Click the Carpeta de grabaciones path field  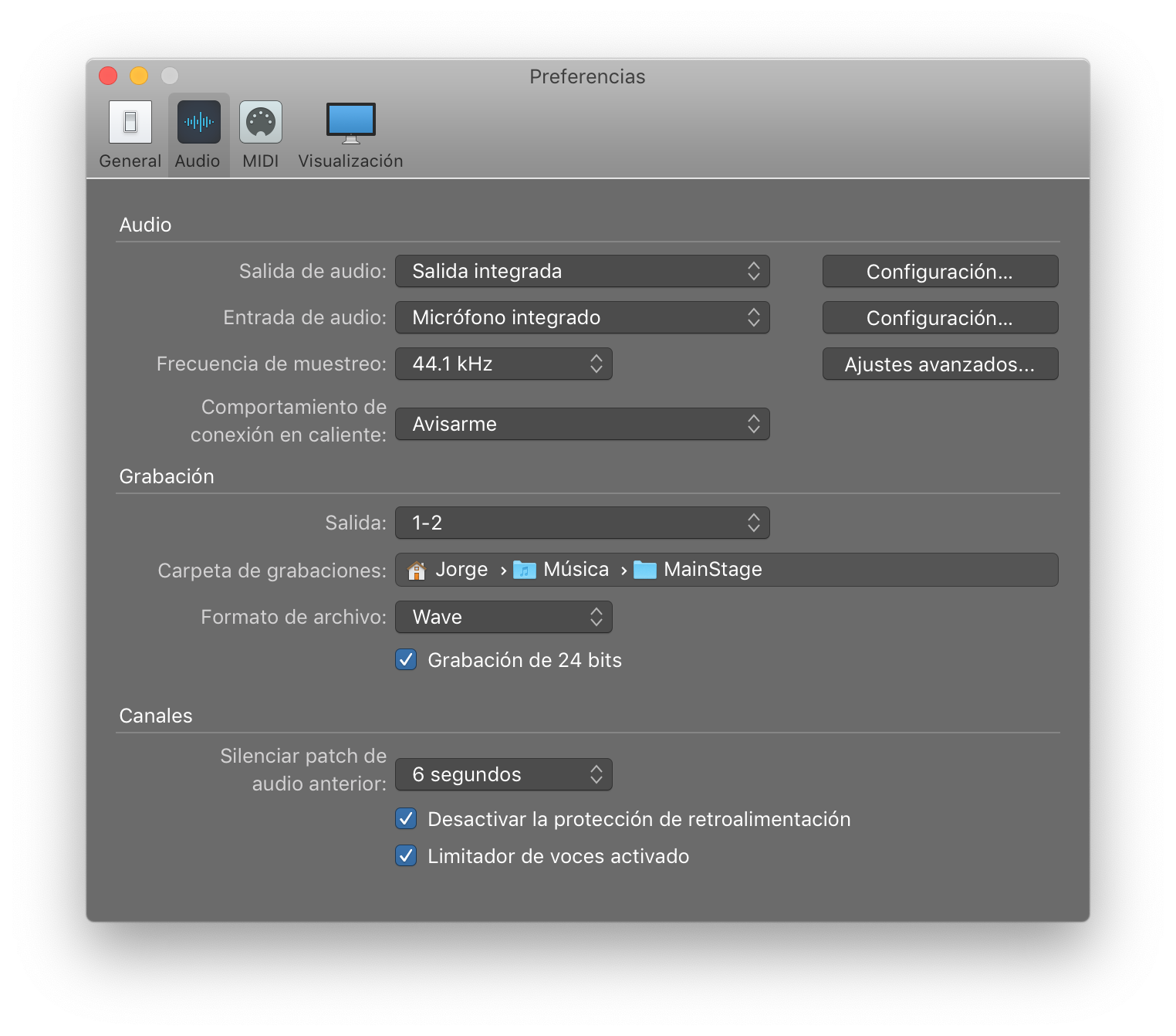pyautogui.click(x=727, y=570)
